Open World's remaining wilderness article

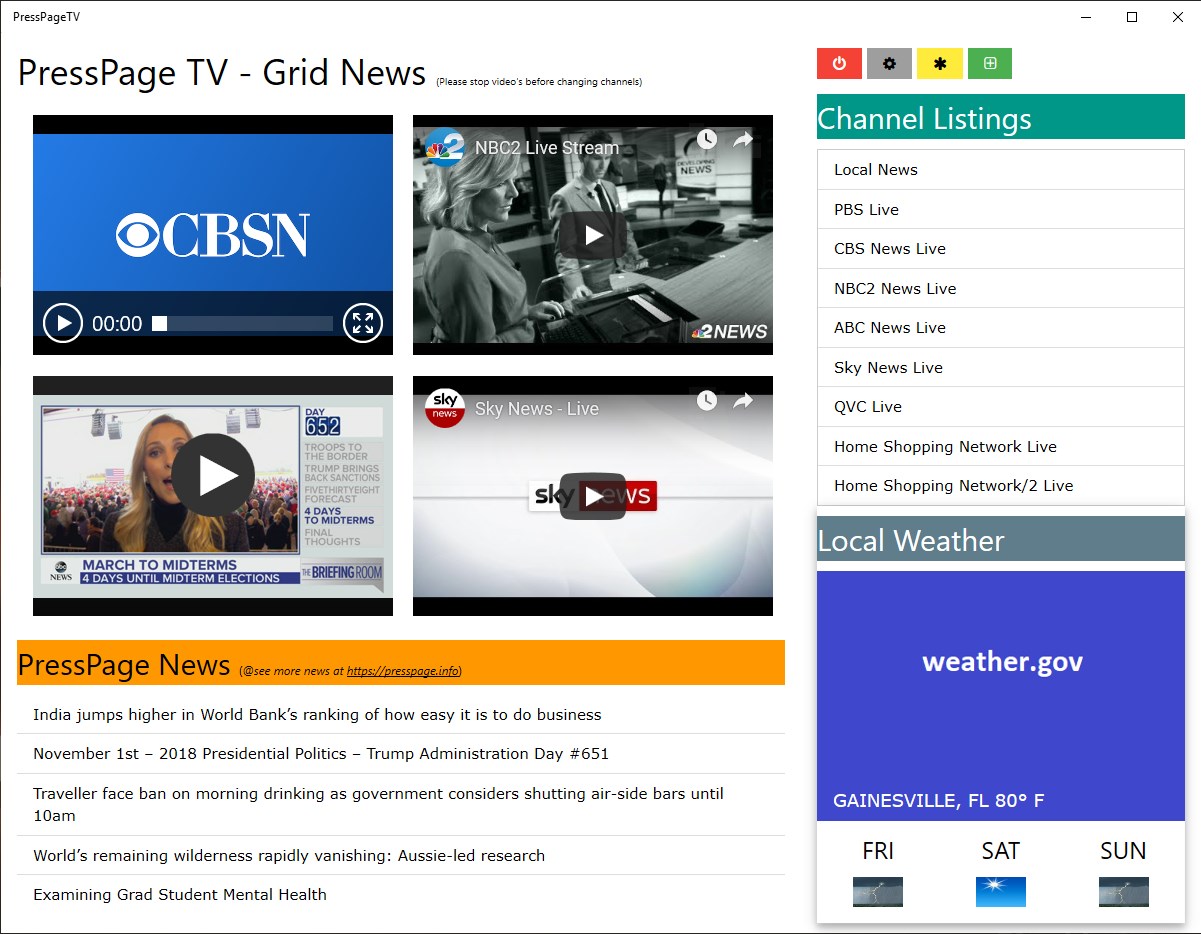pyautogui.click(x=401, y=856)
